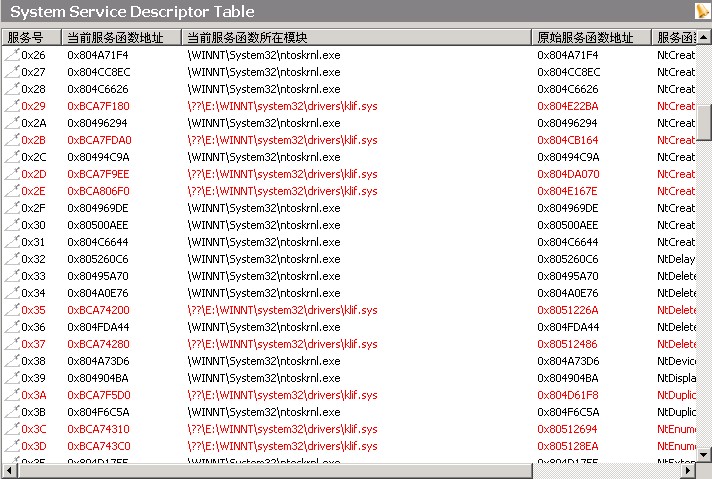Select service number 0x2F
The width and height of the screenshot is (712, 479).
pos(34,208)
